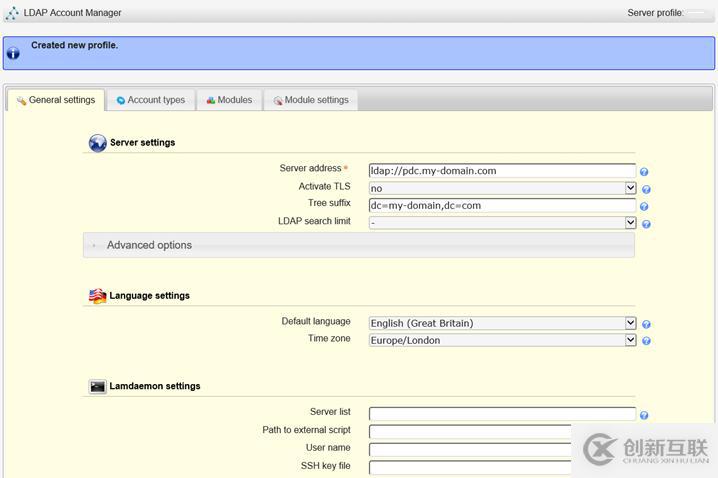Click the Language settings heading

149,296
